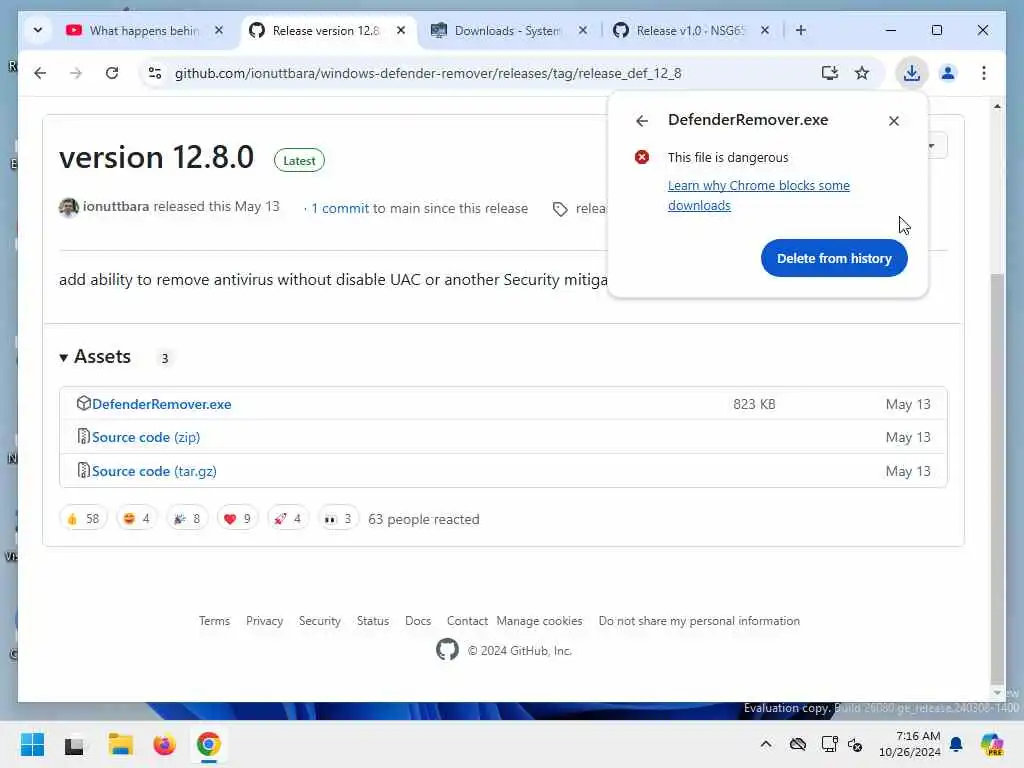Go forward with the forward arrow
Image resolution: width=1024 pixels, height=768 pixels.
point(76,73)
